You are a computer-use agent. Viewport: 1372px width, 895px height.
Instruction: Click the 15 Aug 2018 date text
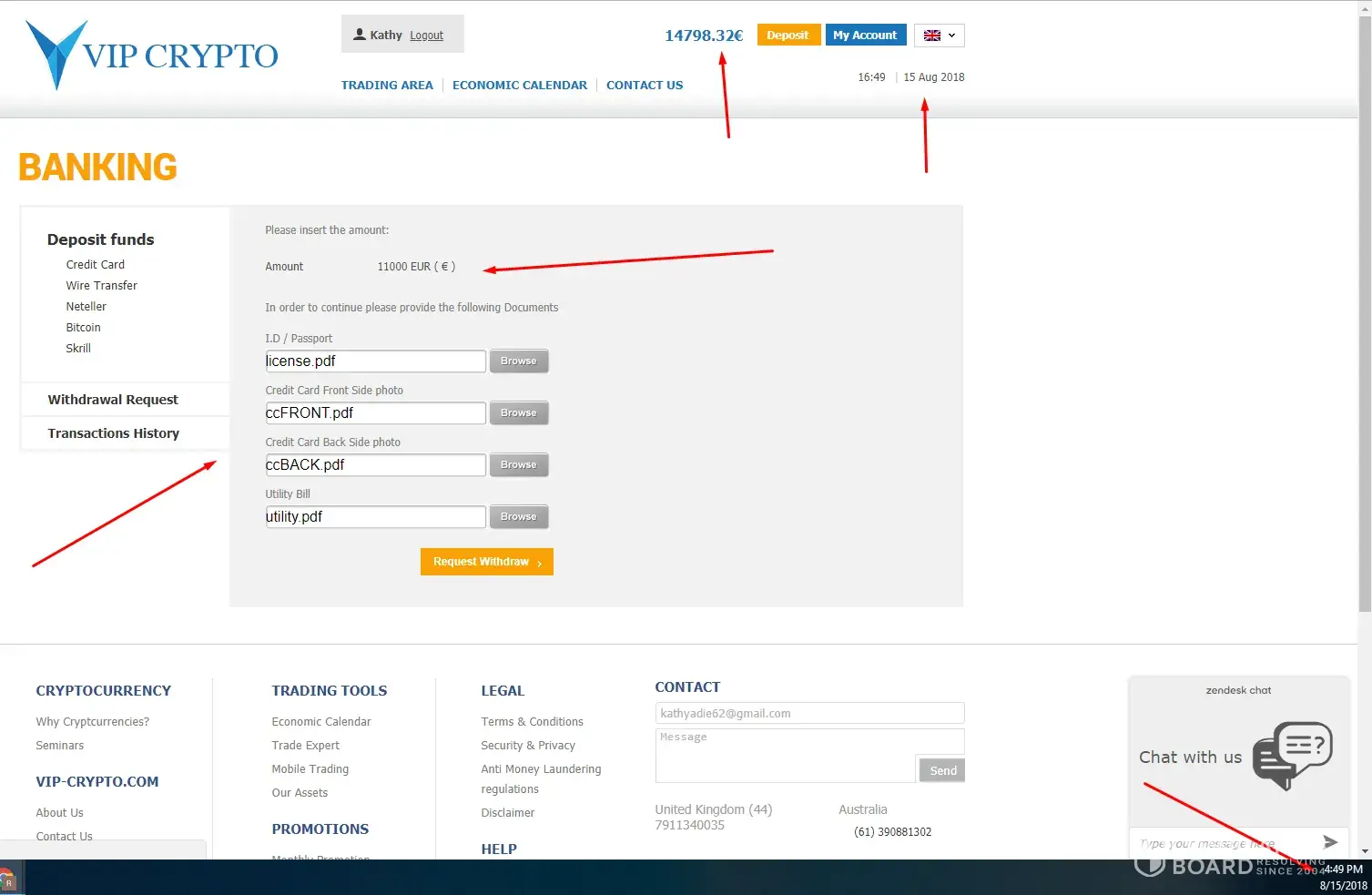click(934, 77)
